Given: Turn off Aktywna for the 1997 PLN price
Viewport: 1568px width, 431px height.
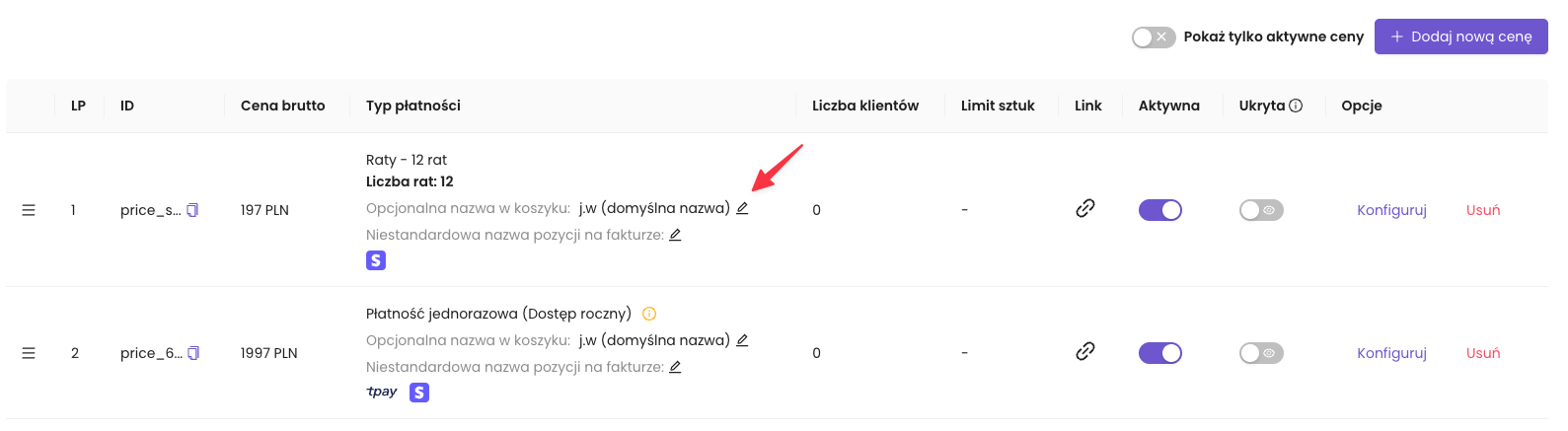Looking at the screenshot, I should pos(1159,353).
